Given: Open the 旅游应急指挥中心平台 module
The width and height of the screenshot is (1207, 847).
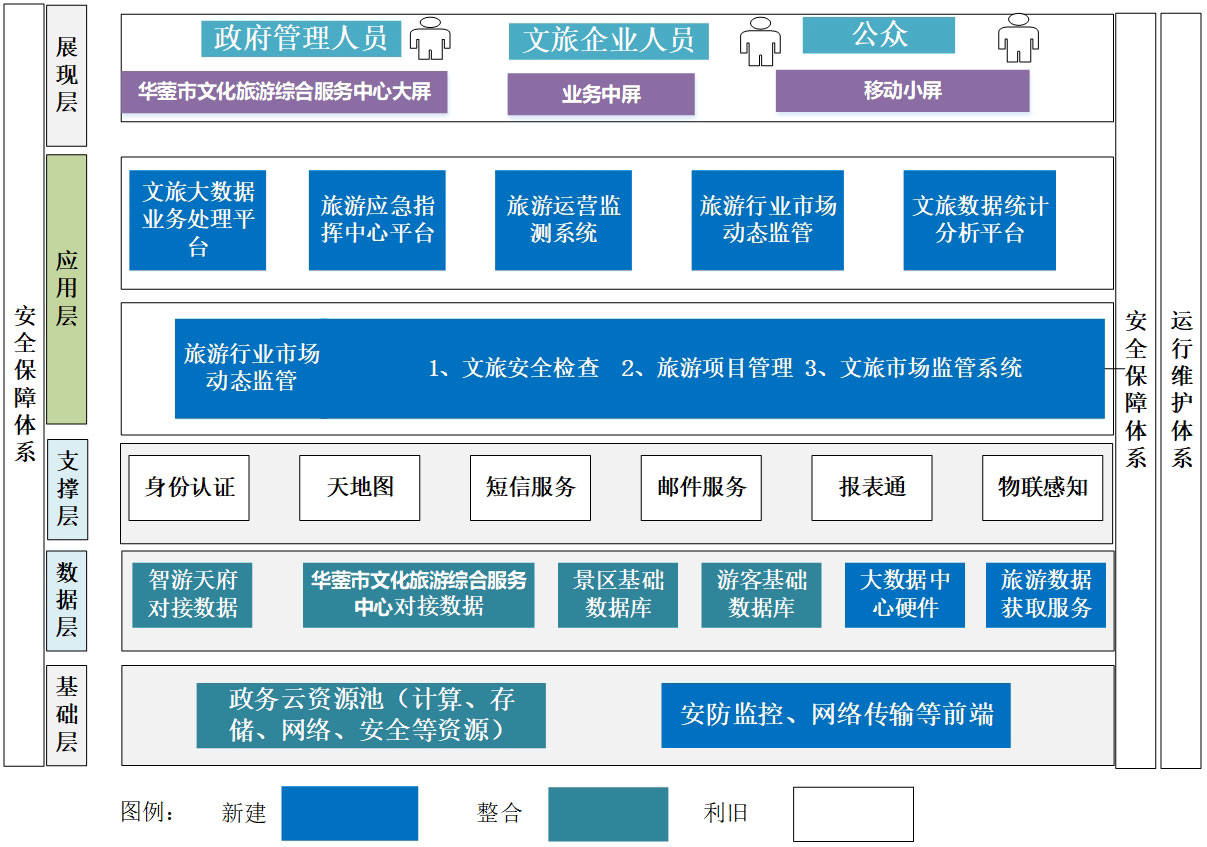Looking at the screenshot, I should pos(378,219).
